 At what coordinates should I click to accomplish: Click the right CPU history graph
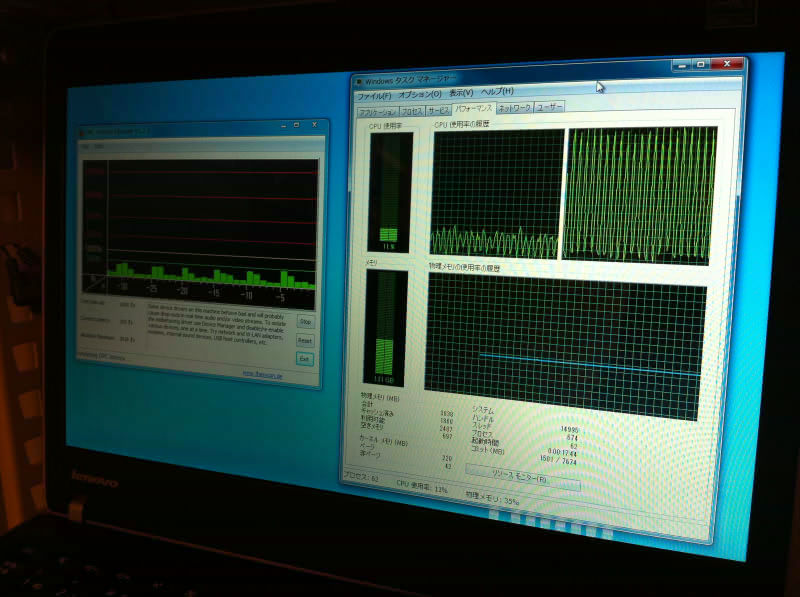tap(640, 195)
